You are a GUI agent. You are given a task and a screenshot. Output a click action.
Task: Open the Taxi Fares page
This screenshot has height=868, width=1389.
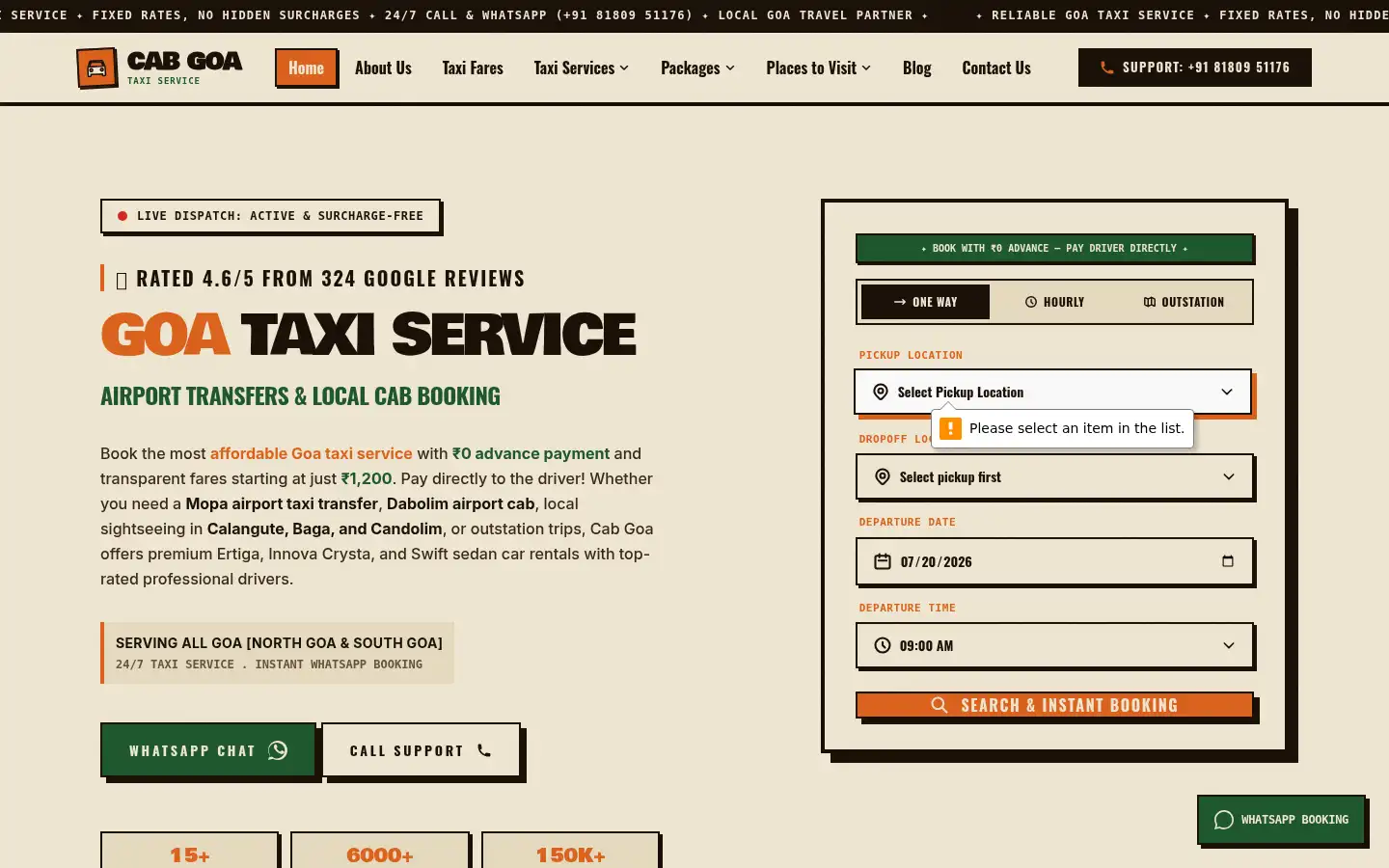tap(473, 68)
